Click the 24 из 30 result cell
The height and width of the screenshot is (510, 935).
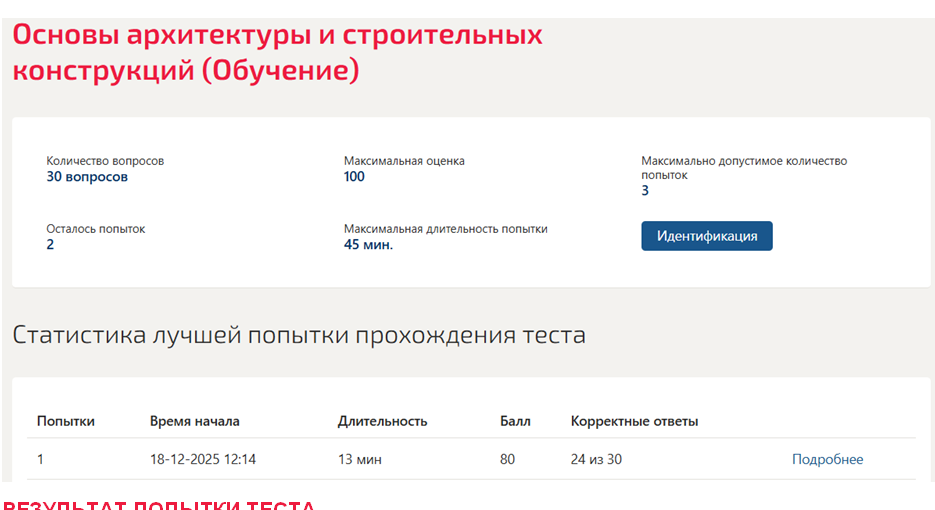(x=596, y=459)
